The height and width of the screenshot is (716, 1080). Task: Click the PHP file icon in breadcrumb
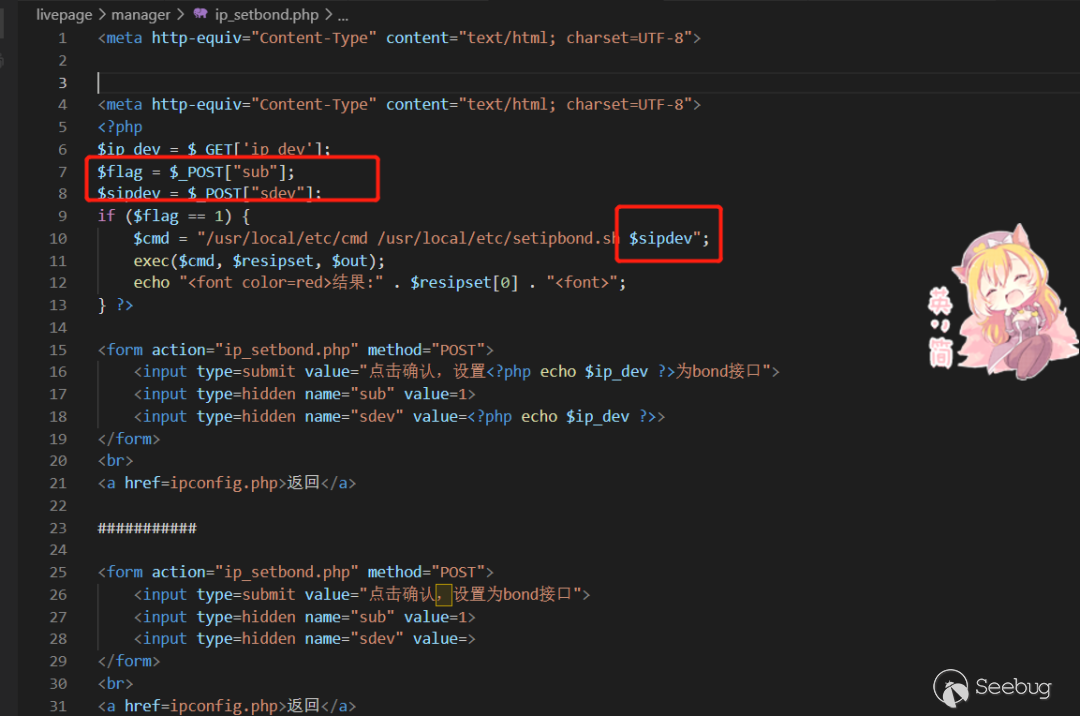(200, 14)
